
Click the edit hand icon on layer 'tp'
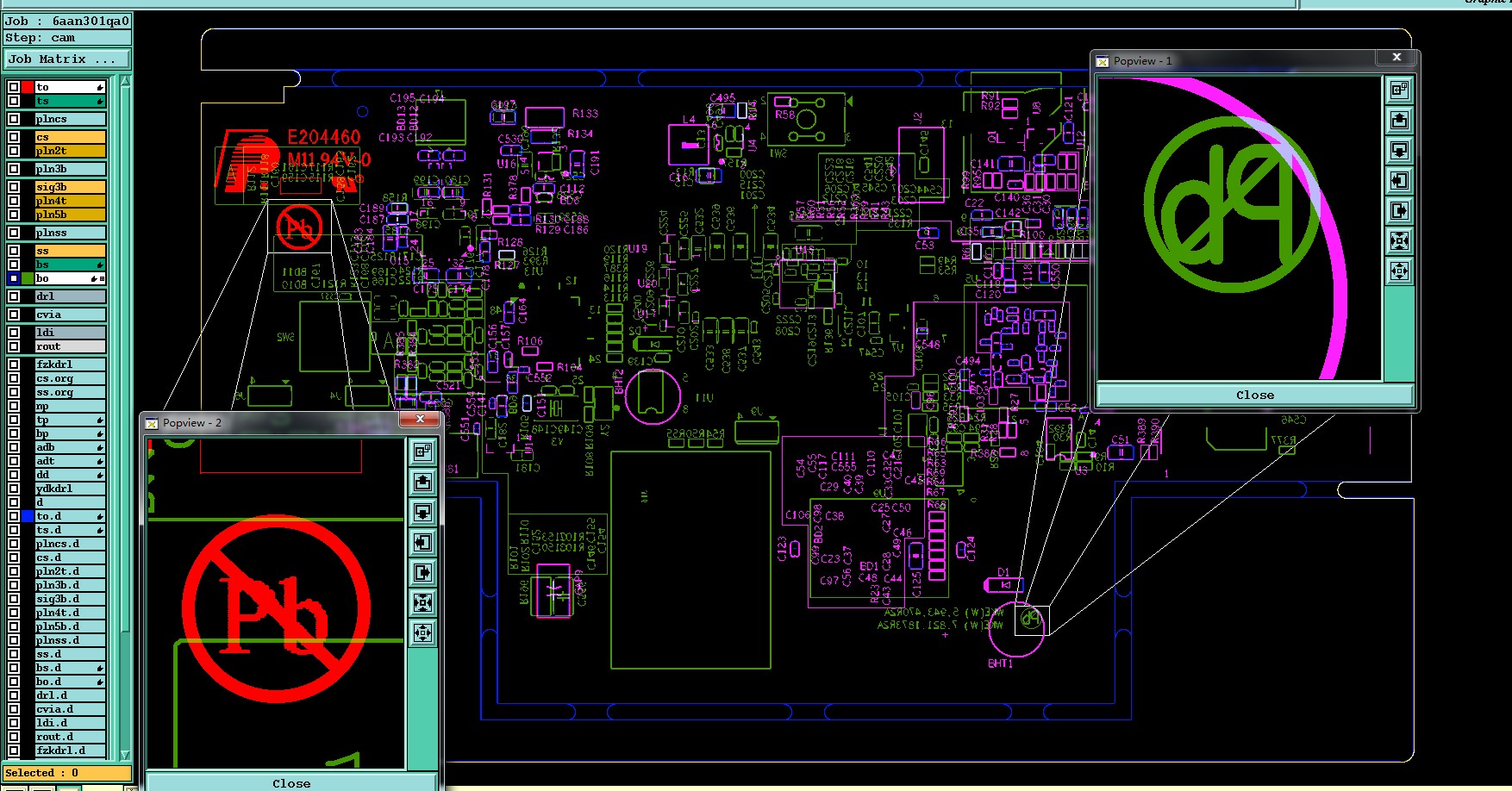click(100, 420)
